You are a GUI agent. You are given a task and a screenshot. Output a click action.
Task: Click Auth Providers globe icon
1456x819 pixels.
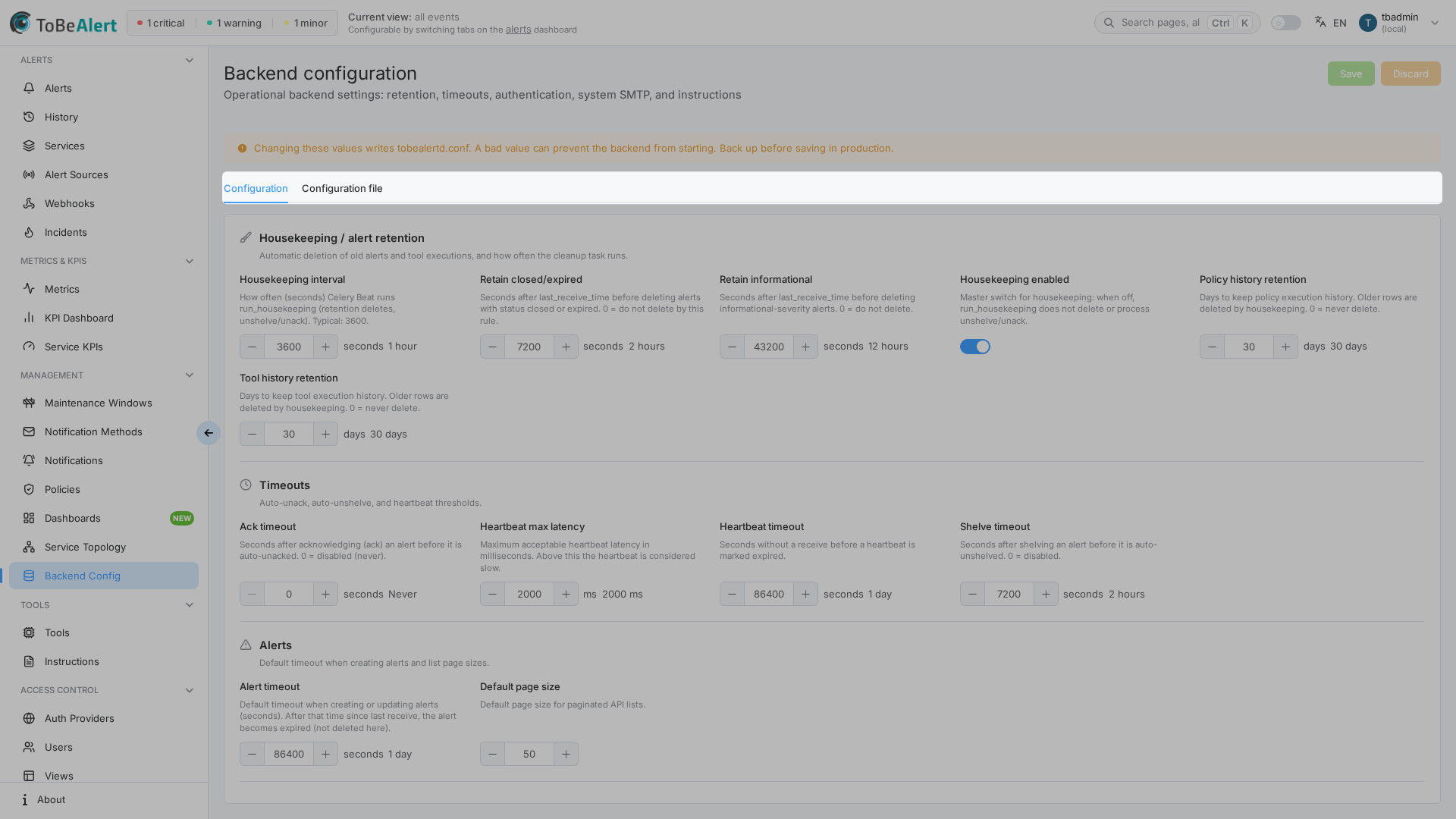29,718
